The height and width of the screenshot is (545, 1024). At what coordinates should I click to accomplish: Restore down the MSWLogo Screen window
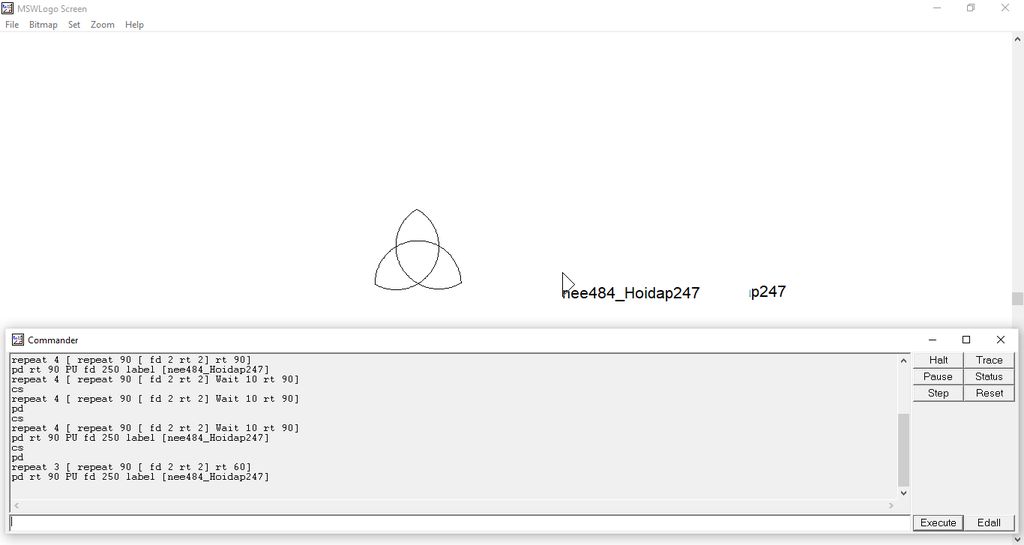[971, 8]
